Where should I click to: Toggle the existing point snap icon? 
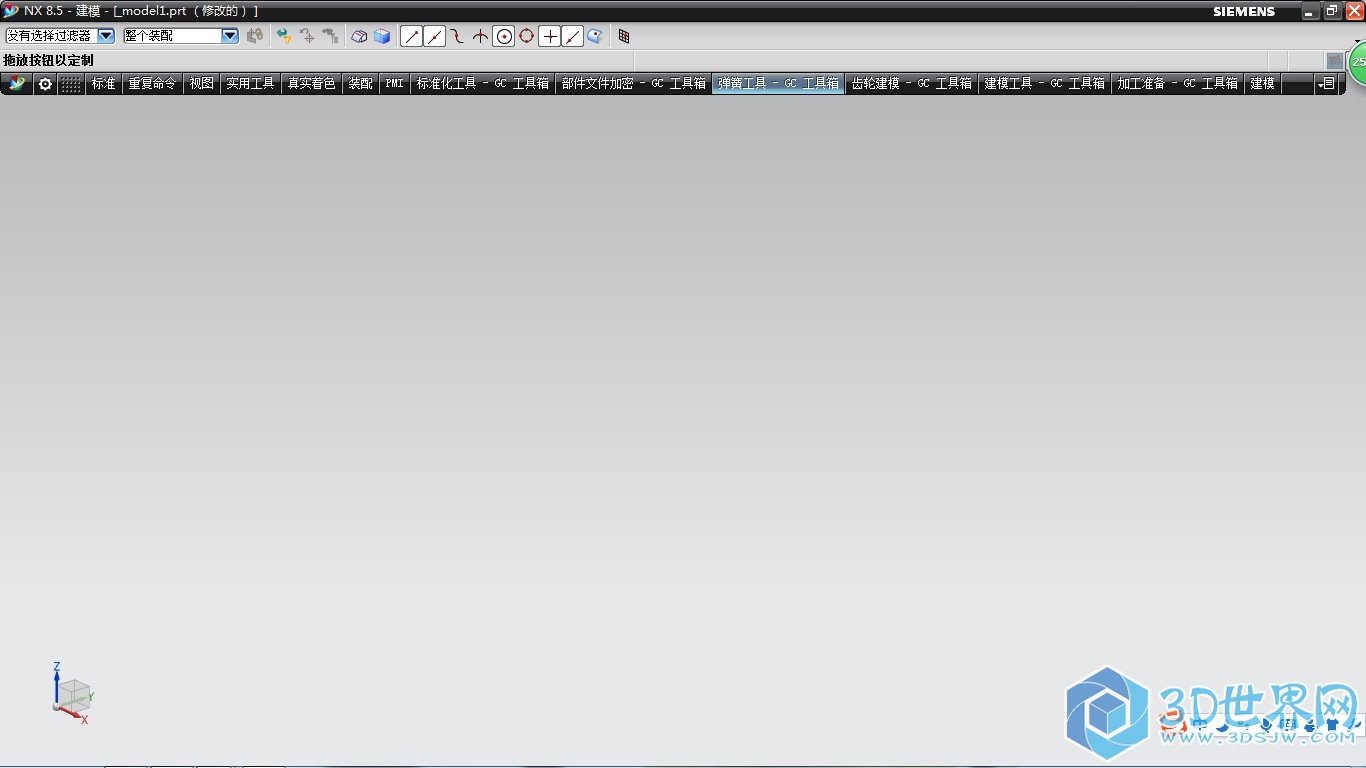550,37
